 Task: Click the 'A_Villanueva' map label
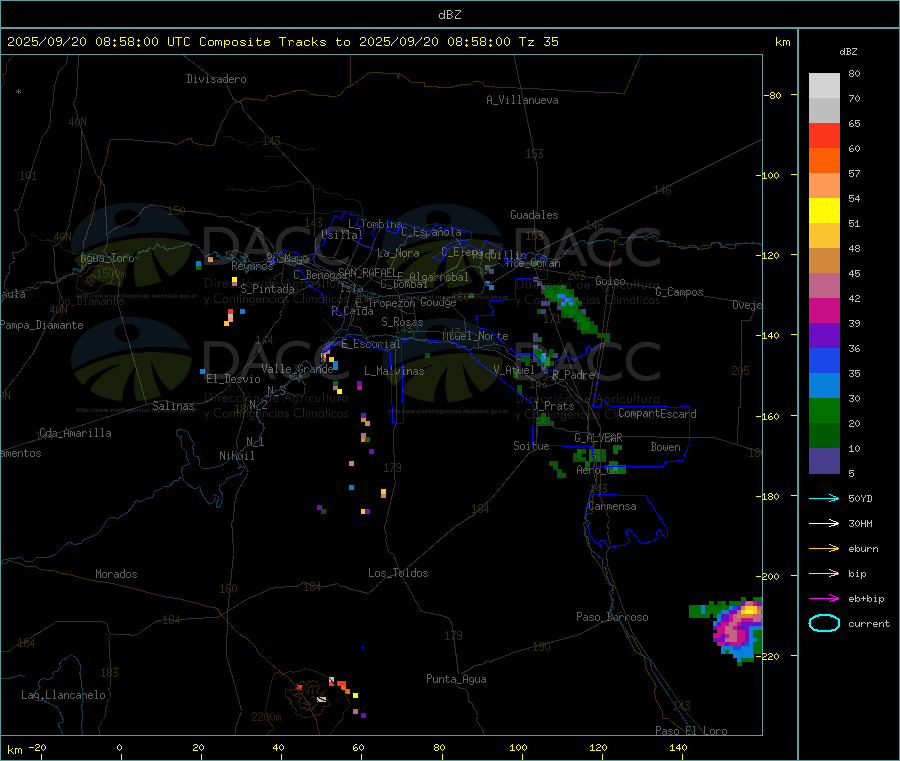click(522, 100)
